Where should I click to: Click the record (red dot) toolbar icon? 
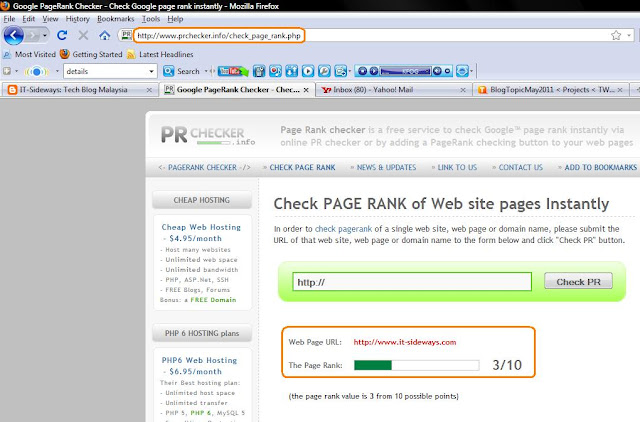(x=275, y=71)
